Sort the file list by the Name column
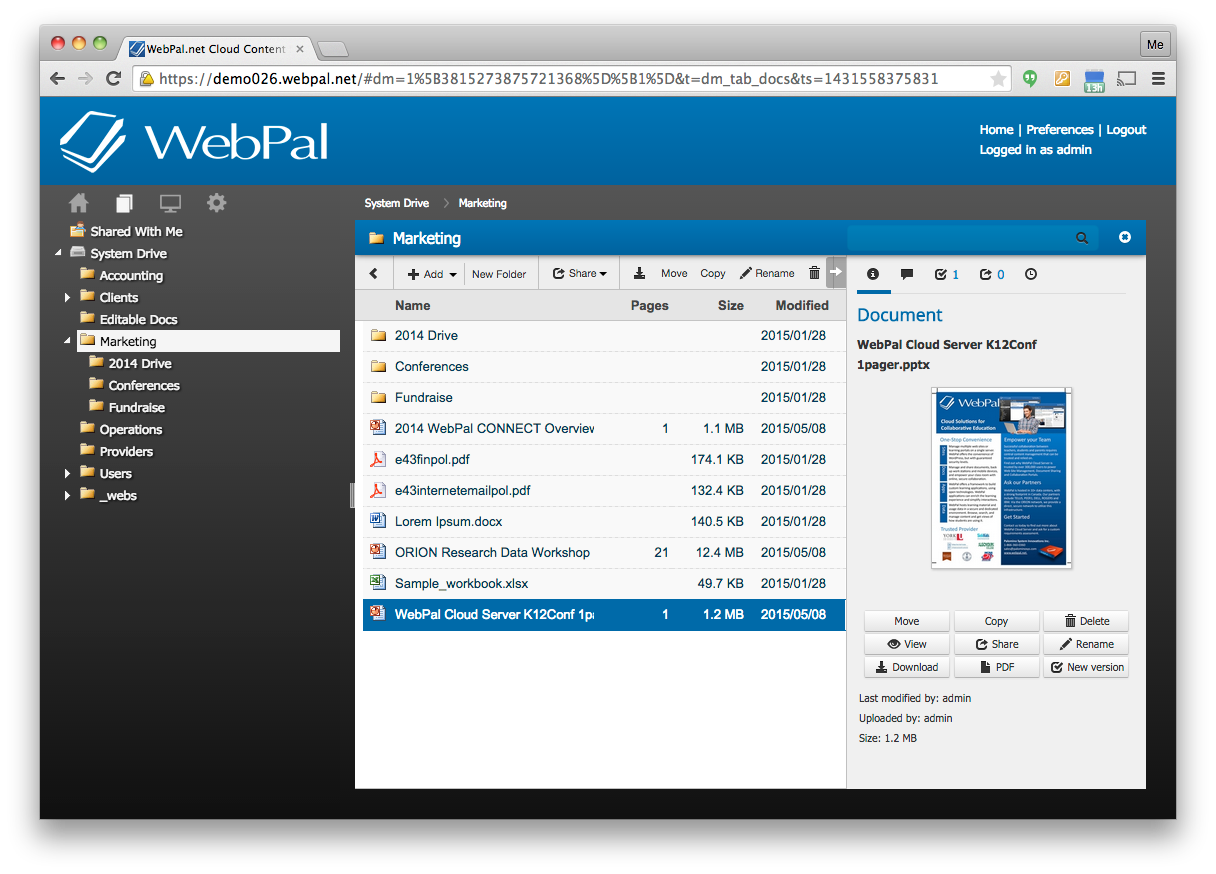1216x874 pixels. click(412, 305)
